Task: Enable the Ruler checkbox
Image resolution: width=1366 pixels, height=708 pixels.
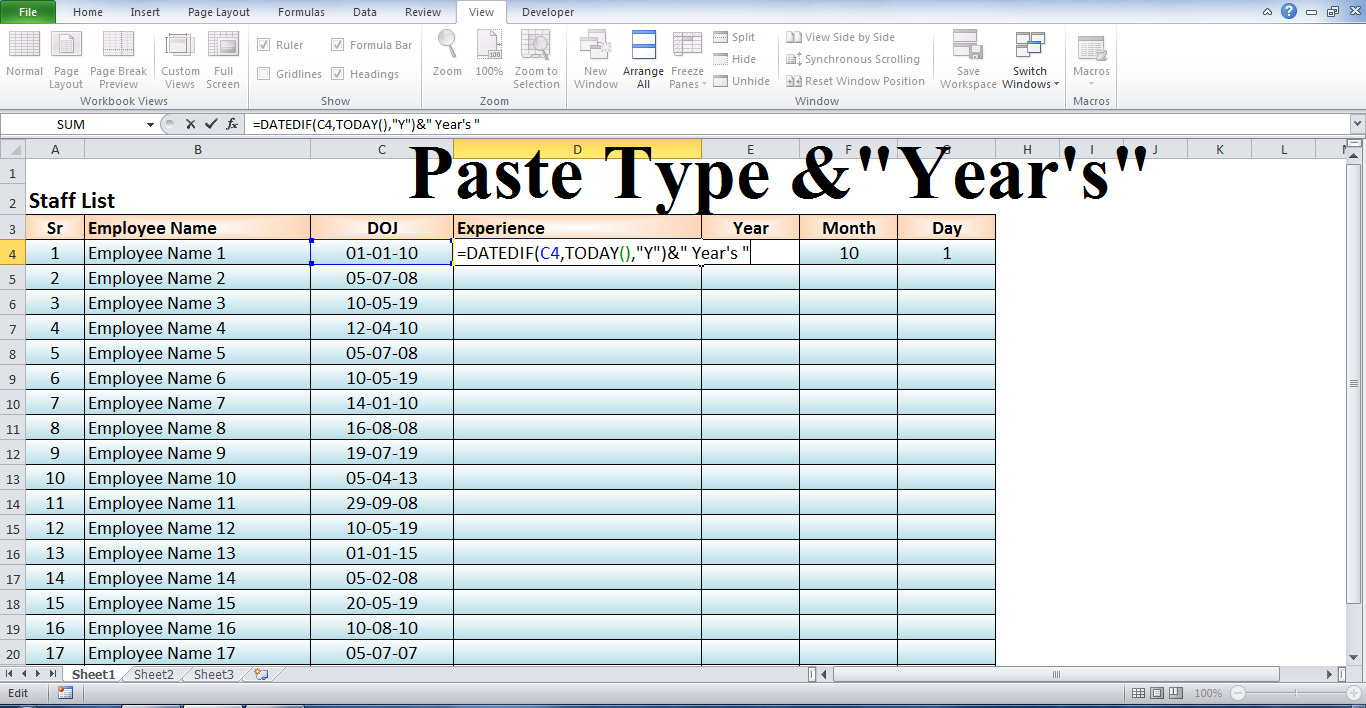Action: click(264, 45)
